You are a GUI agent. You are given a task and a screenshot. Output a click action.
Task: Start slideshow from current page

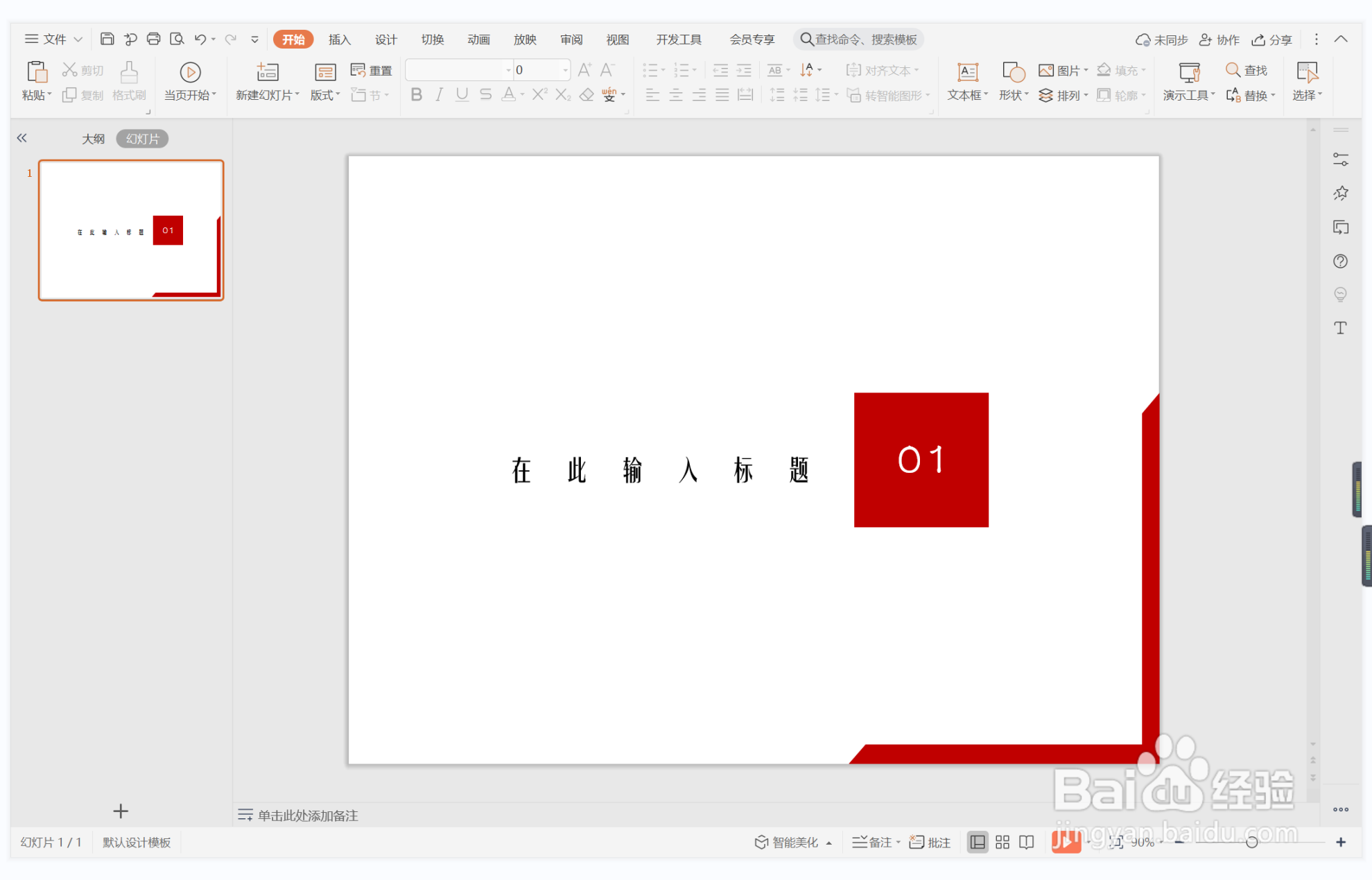[190, 72]
